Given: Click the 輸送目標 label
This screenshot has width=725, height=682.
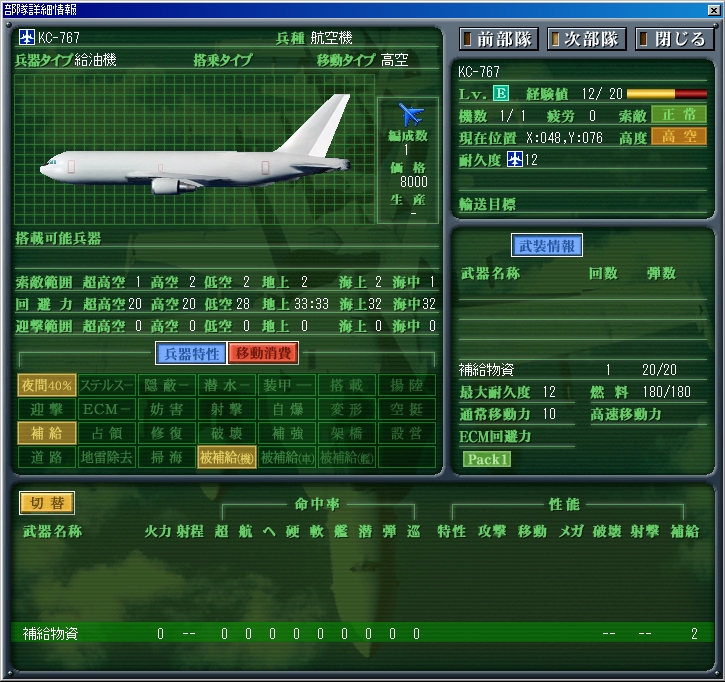Looking at the screenshot, I should (x=487, y=204).
